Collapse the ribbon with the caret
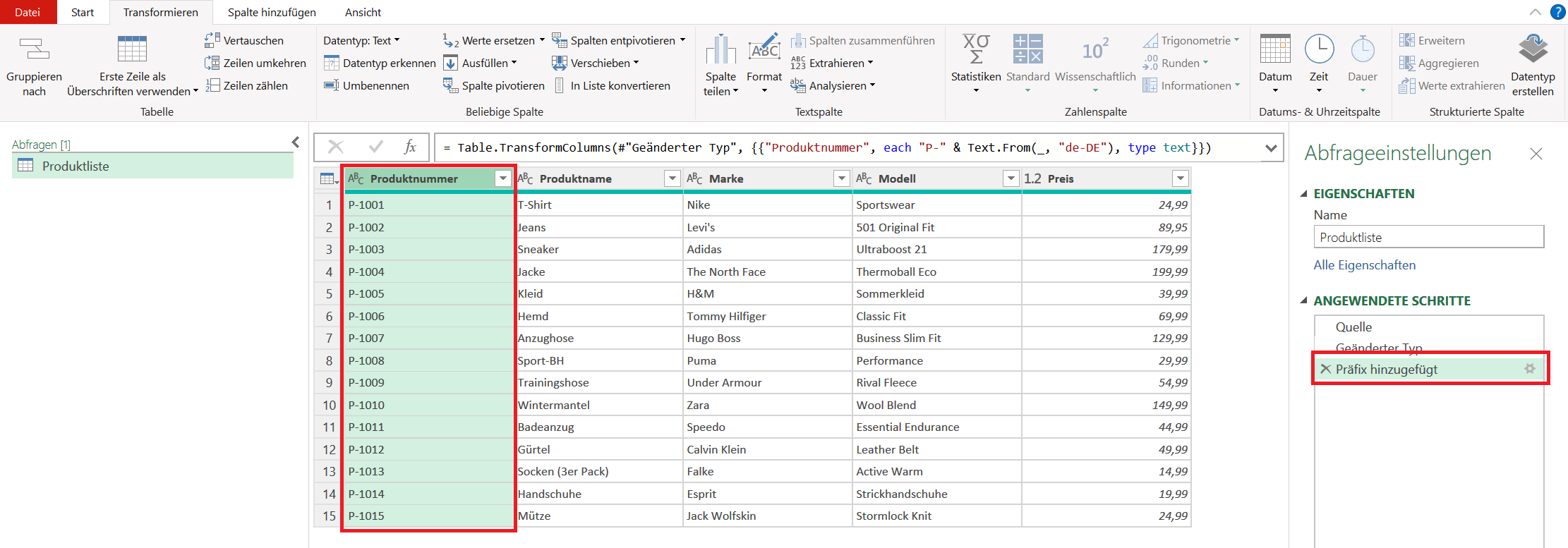This screenshot has height=548, width=1568. pos(1536,12)
